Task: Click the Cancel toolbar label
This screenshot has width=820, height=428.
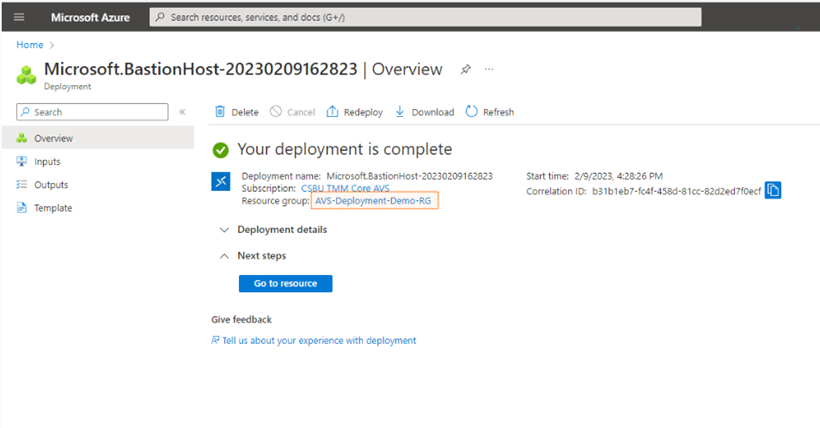Action: point(301,112)
